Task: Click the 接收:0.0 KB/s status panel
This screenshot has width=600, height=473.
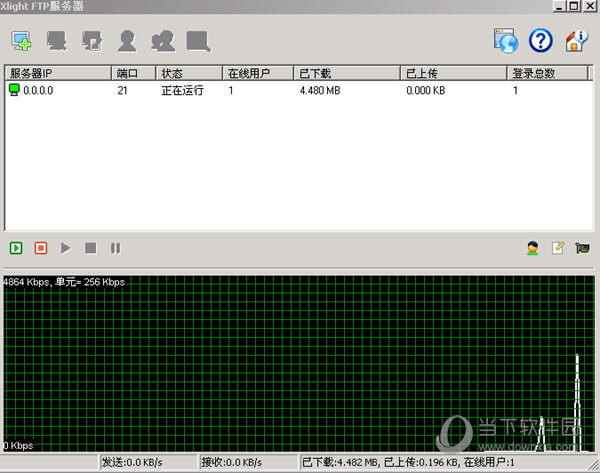Action: pyautogui.click(x=249, y=462)
